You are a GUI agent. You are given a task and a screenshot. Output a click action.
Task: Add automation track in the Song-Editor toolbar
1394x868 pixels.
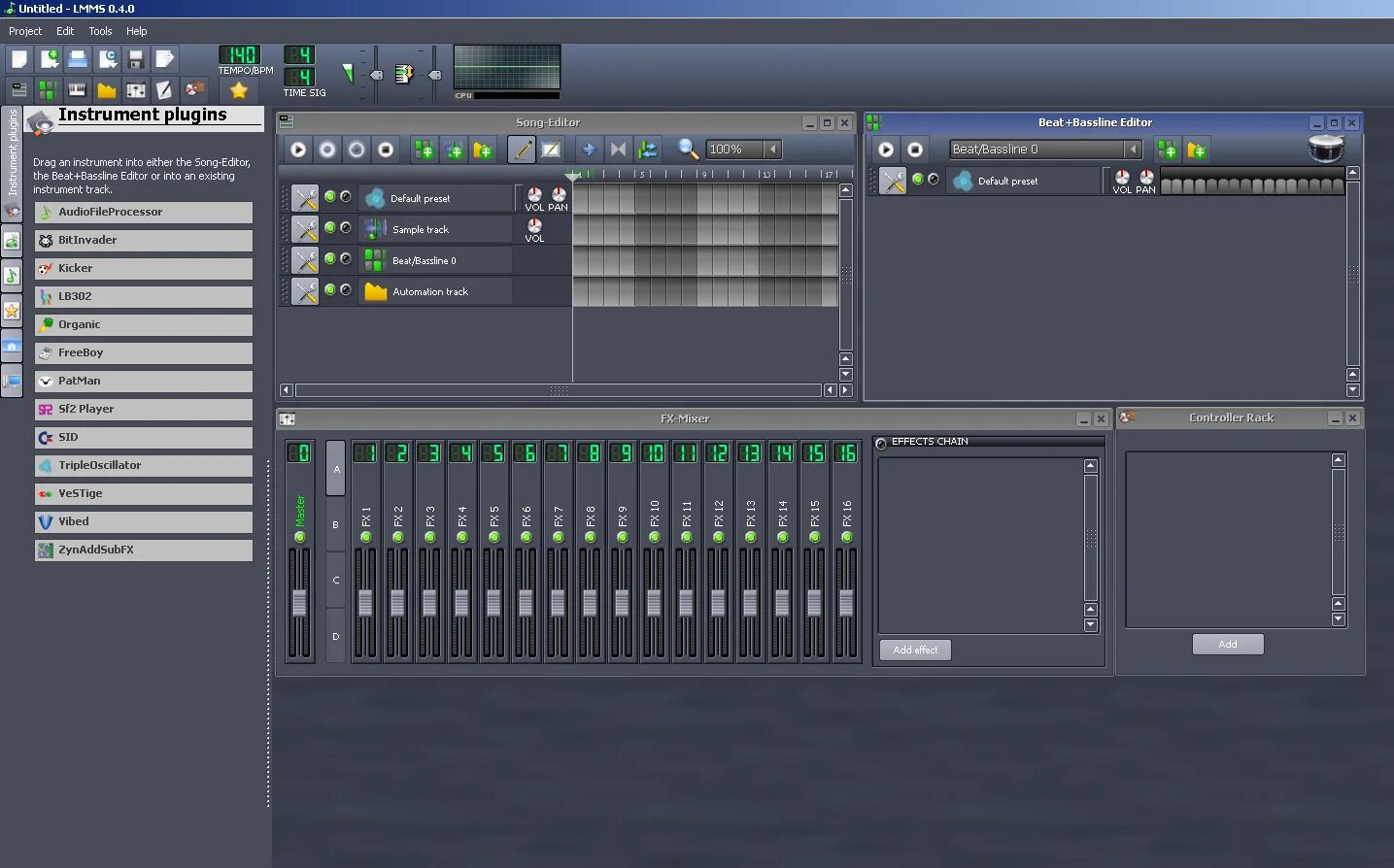483,150
